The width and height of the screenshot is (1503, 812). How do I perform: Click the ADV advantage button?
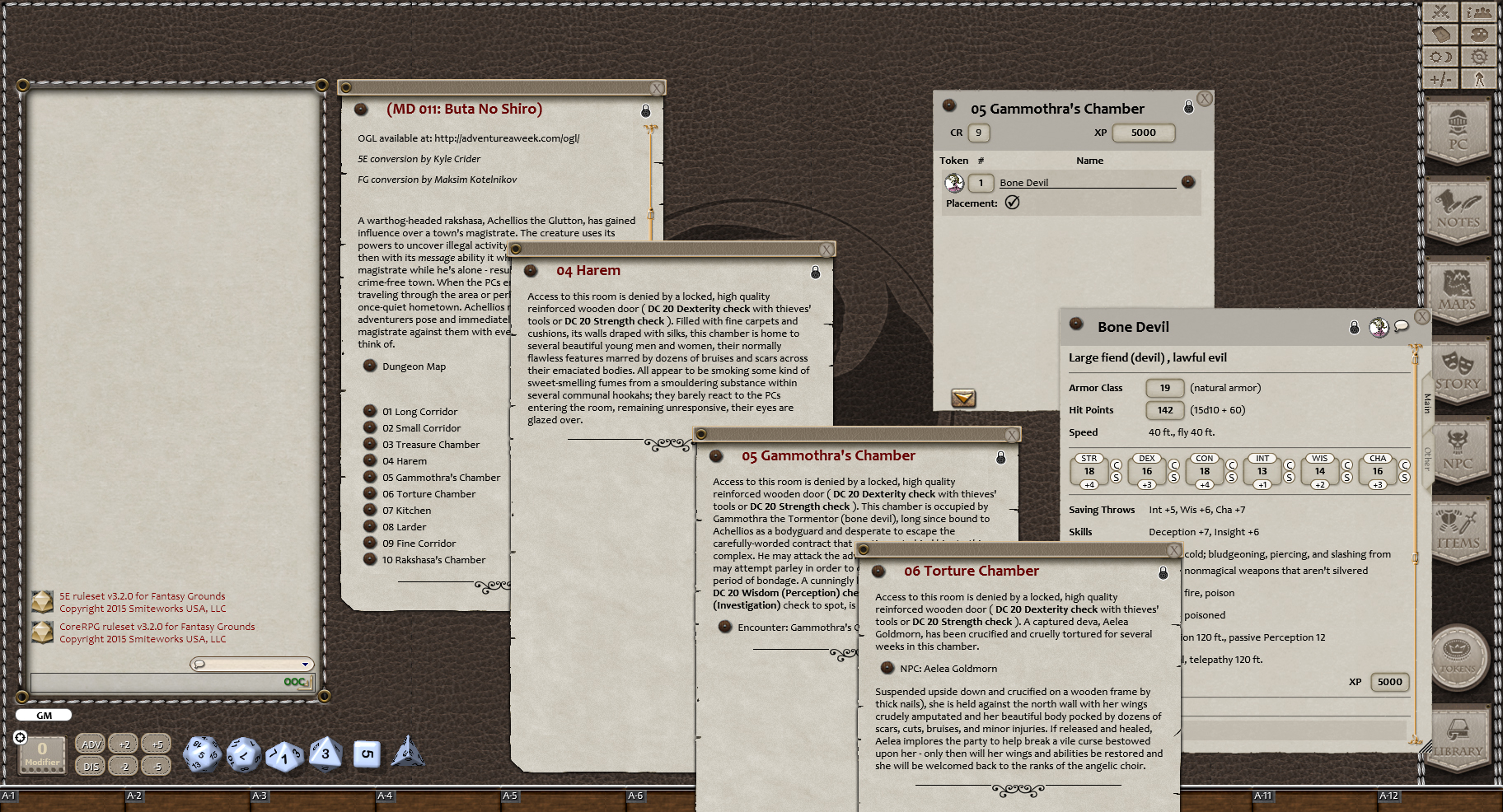tap(90, 743)
